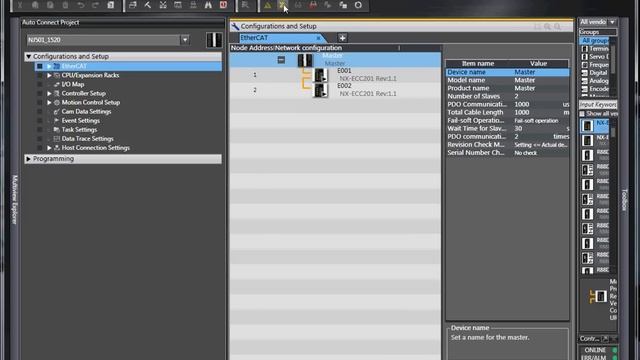Toggle Show all versions checkbox

click(582, 114)
